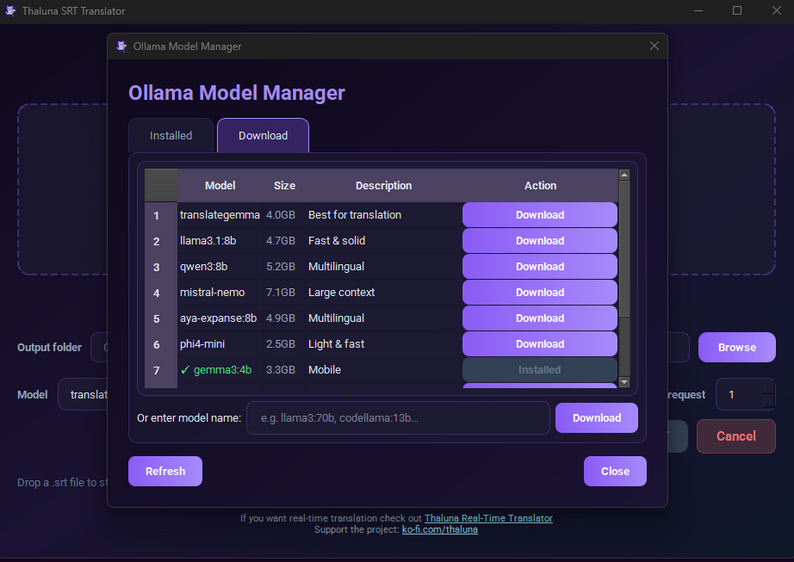The height and width of the screenshot is (562, 794).
Task: Download the mistral-nemo model
Action: (539, 292)
